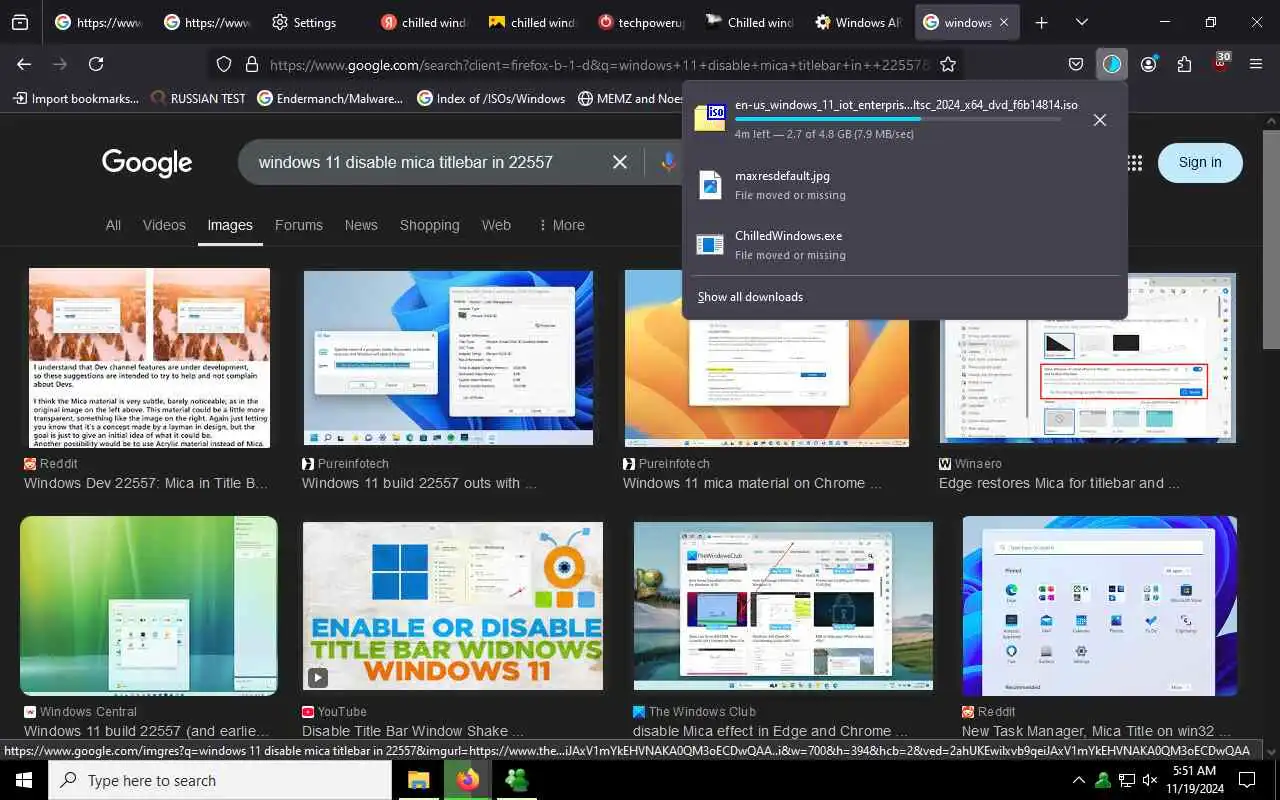Open the notification center
This screenshot has width=1280, height=800.
point(1247,780)
